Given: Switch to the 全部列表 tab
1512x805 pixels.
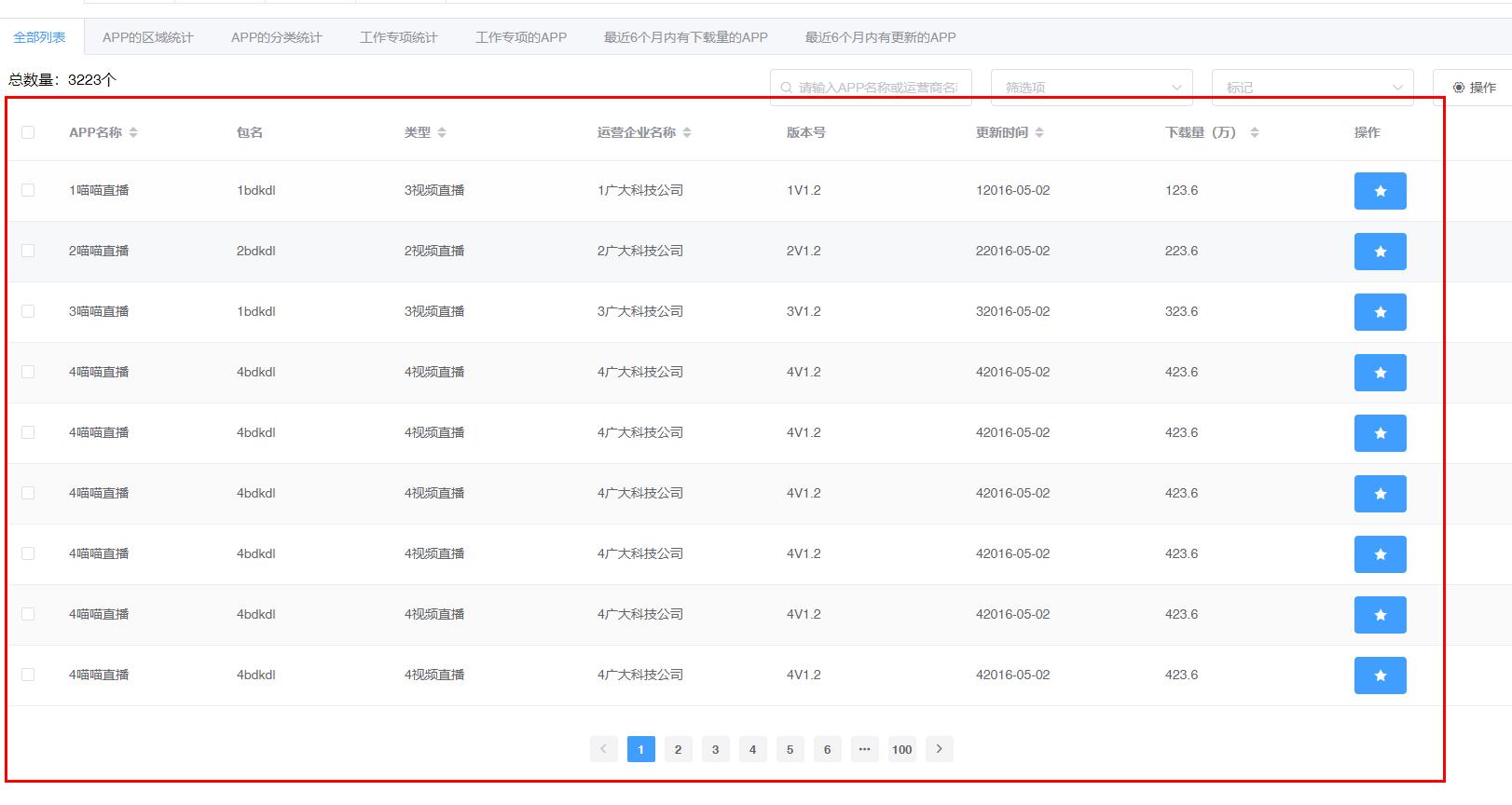Looking at the screenshot, I should click(x=39, y=37).
